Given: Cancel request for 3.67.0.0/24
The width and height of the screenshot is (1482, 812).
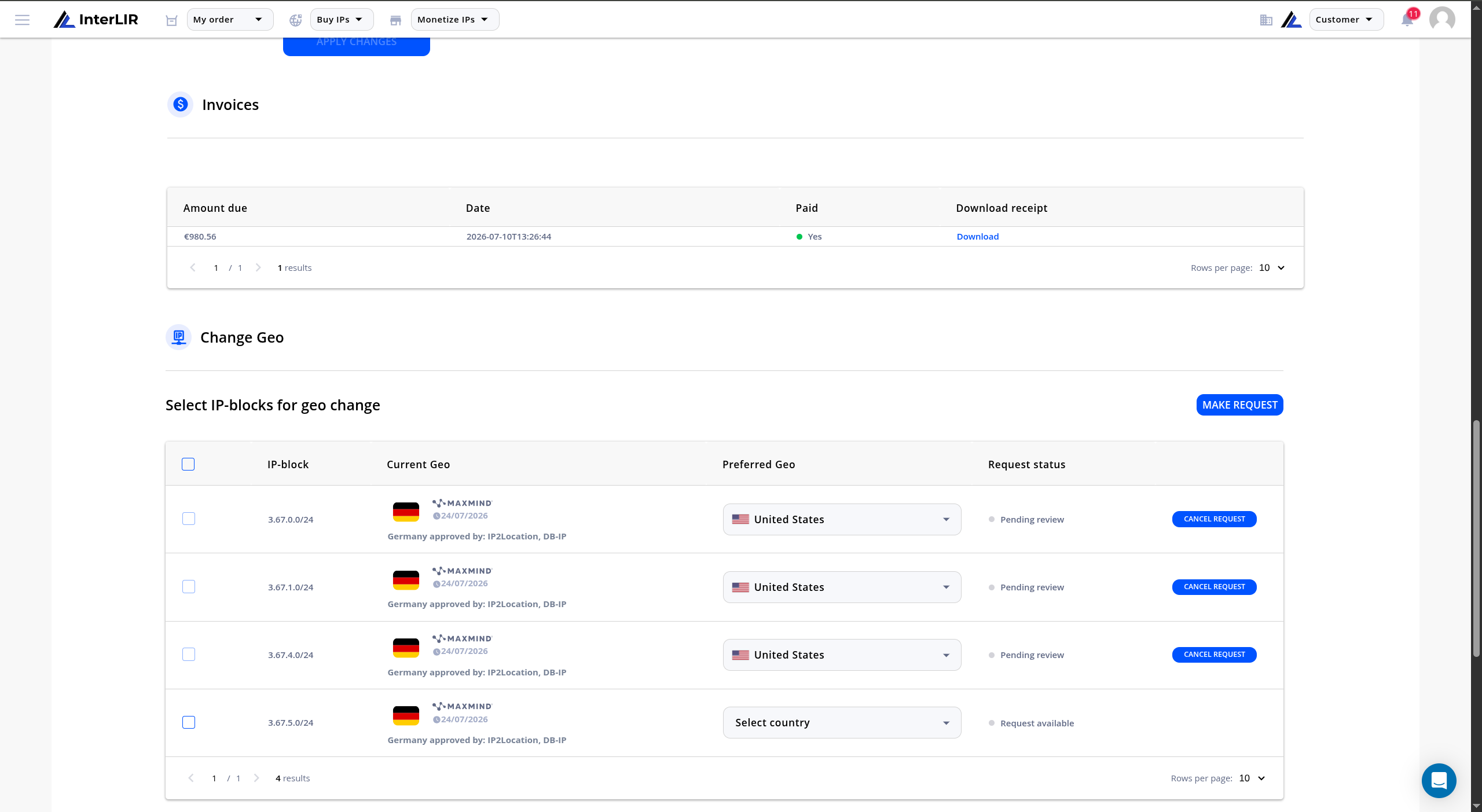Looking at the screenshot, I should pyautogui.click(x=1214, y=519).
